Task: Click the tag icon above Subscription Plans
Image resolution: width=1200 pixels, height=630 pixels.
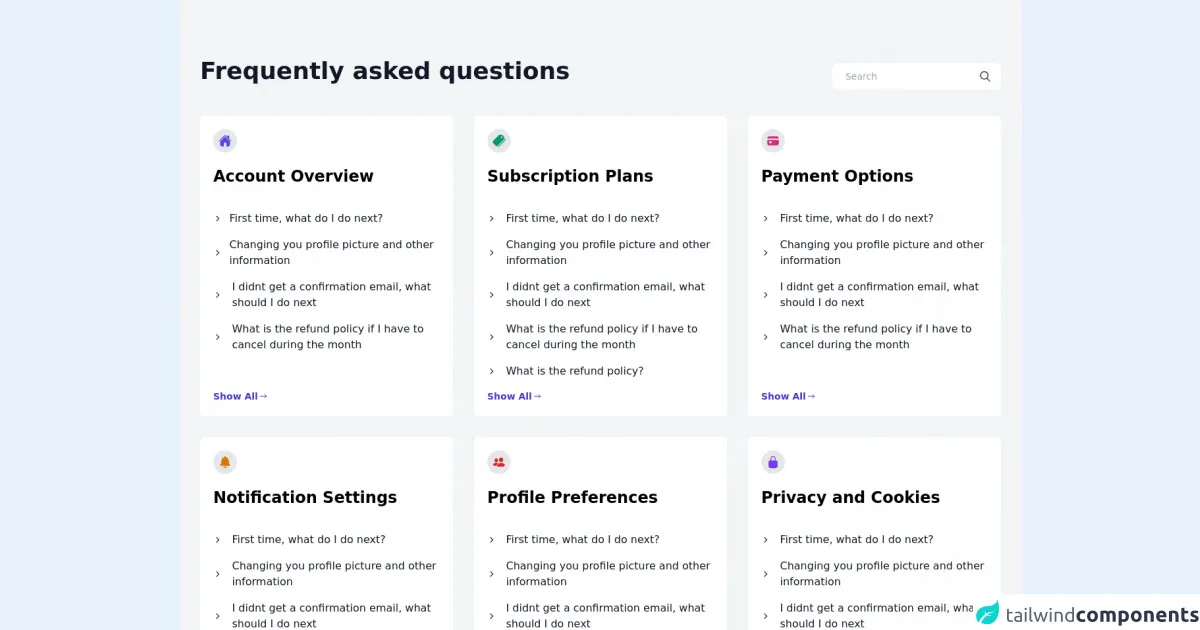Action: coord(499,141)
